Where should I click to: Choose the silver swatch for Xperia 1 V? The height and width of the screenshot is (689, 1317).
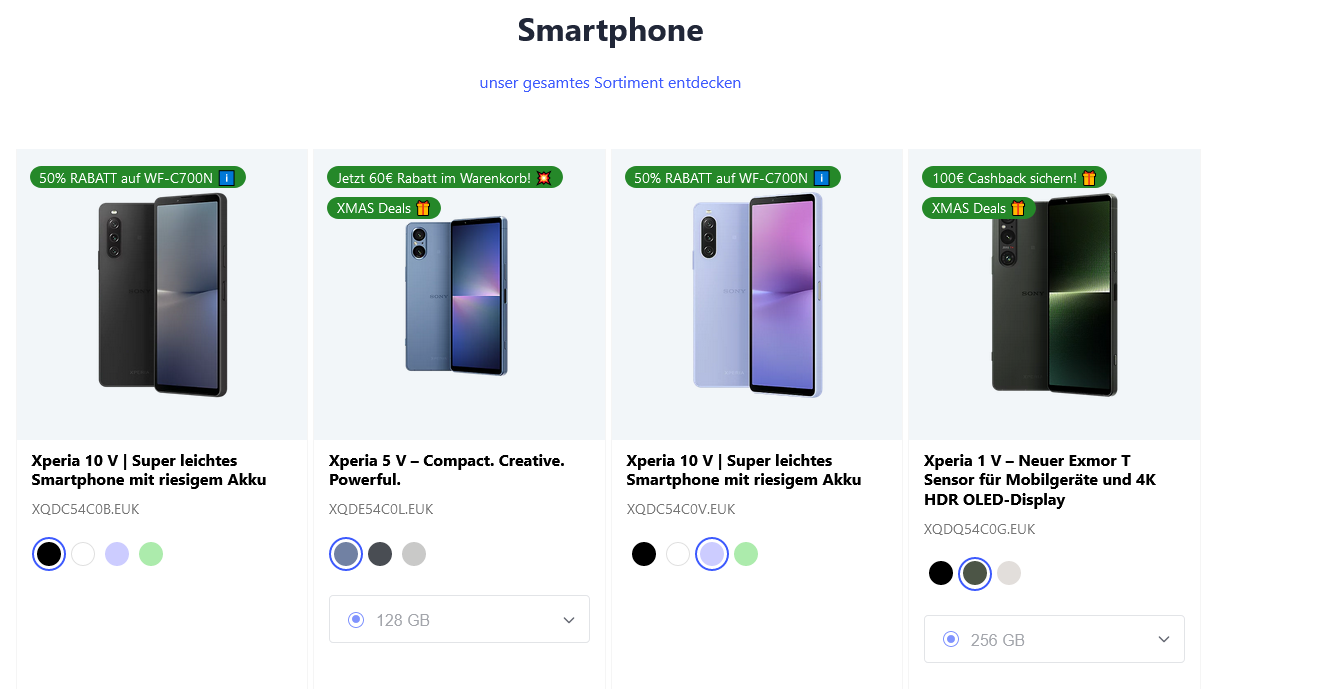[x=1009, y=573]
